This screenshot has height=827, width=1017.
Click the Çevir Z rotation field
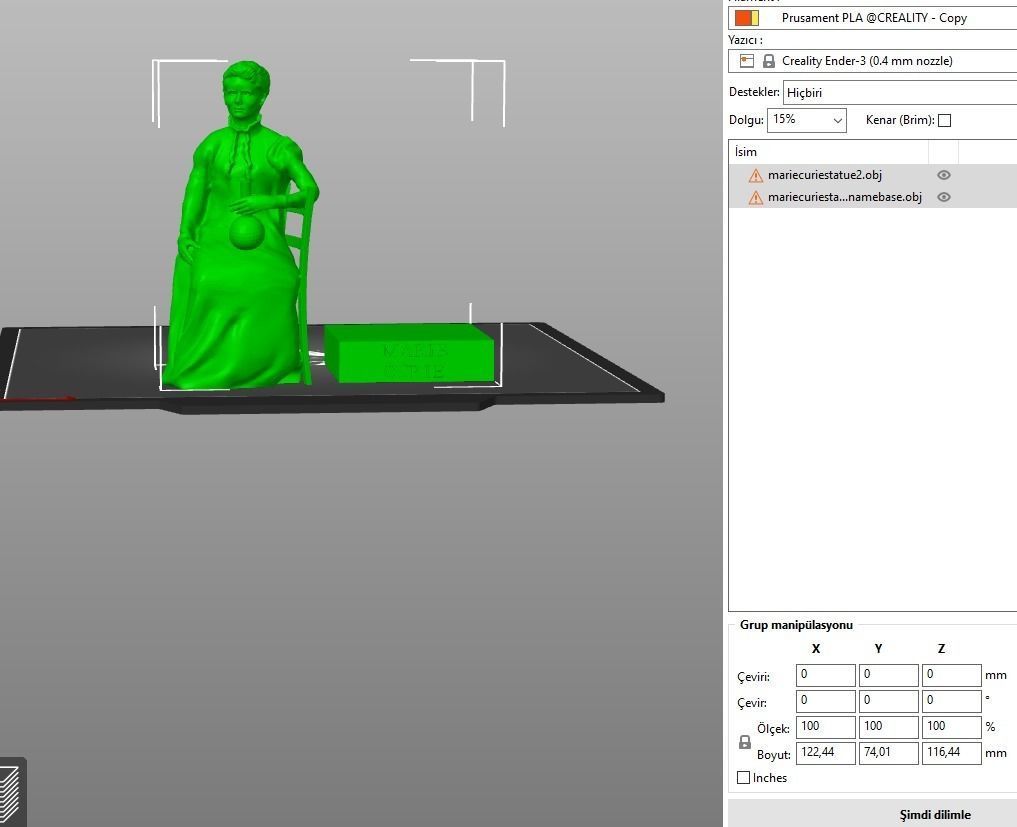pyautogui.click(x=951, y=701)
